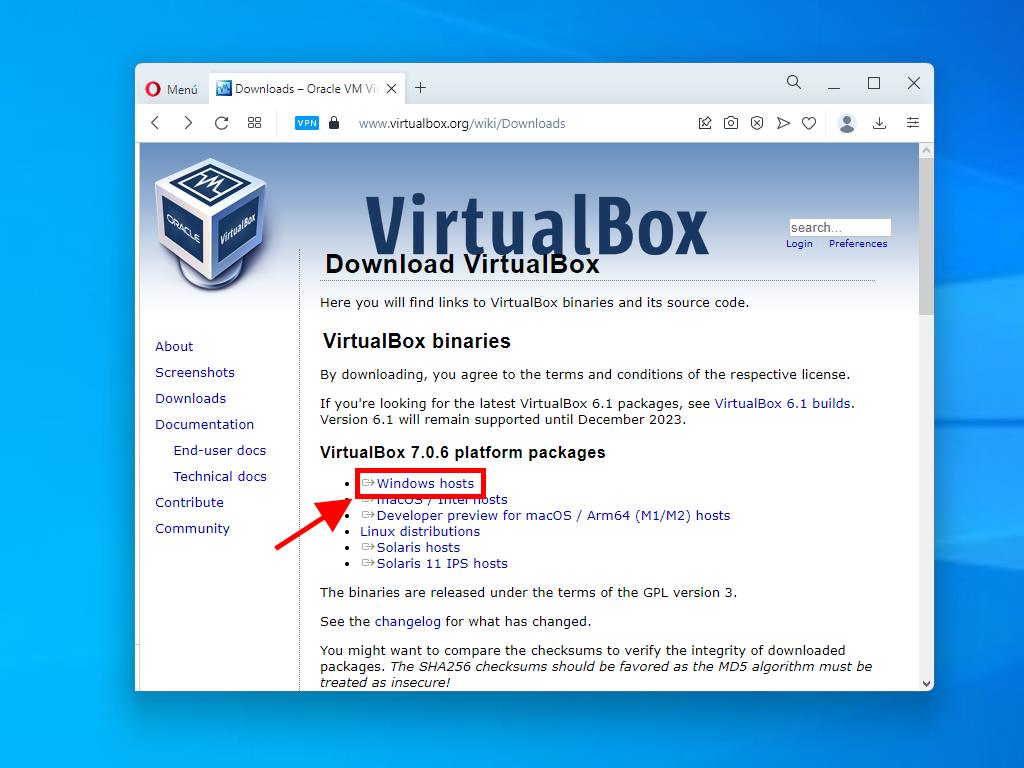Open the browser profile avatar
Viewport: 1024px width, 768px height.
click(847, 122)
